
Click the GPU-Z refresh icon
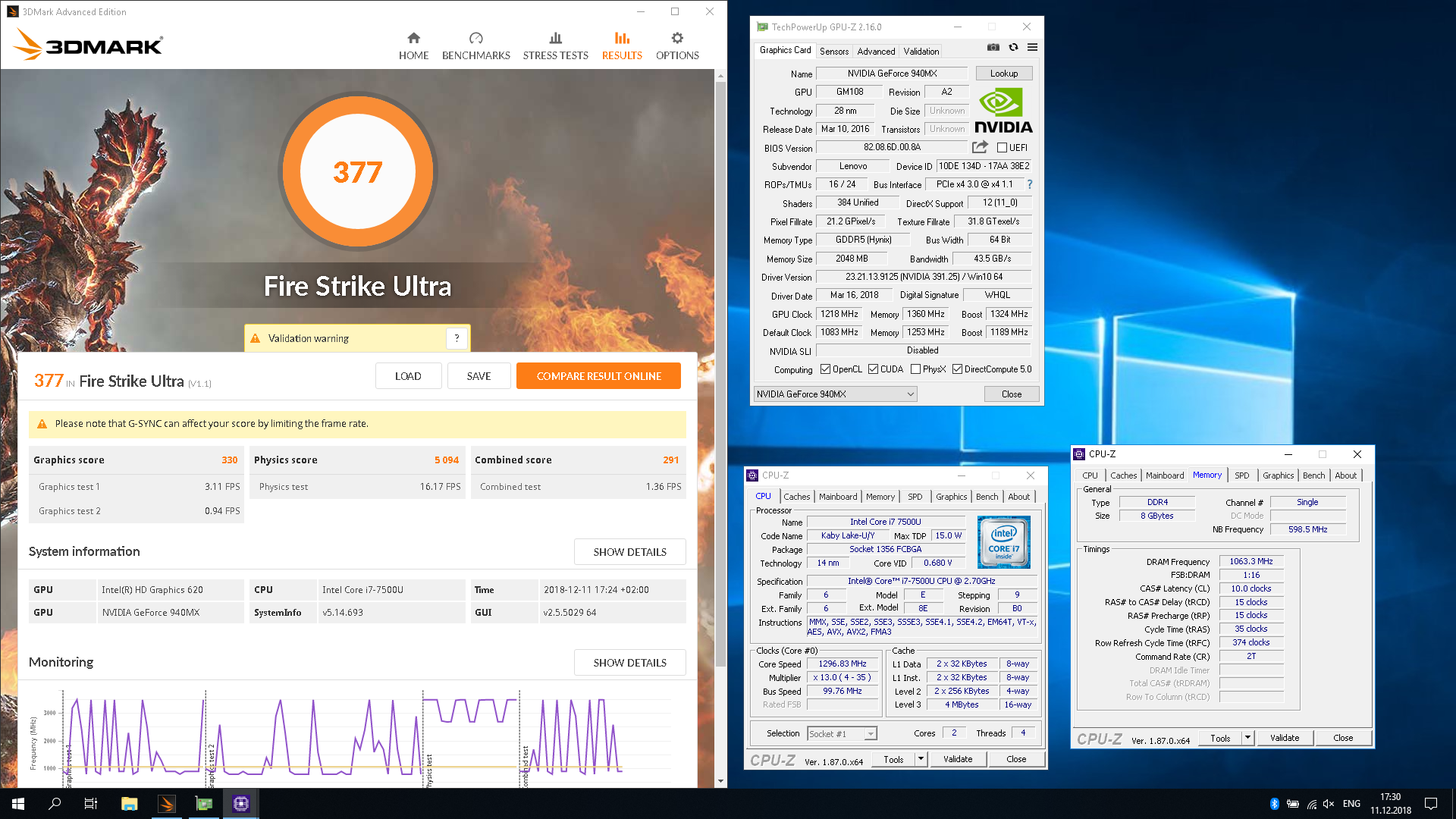pyautogui.click(x=1013, y=47)
